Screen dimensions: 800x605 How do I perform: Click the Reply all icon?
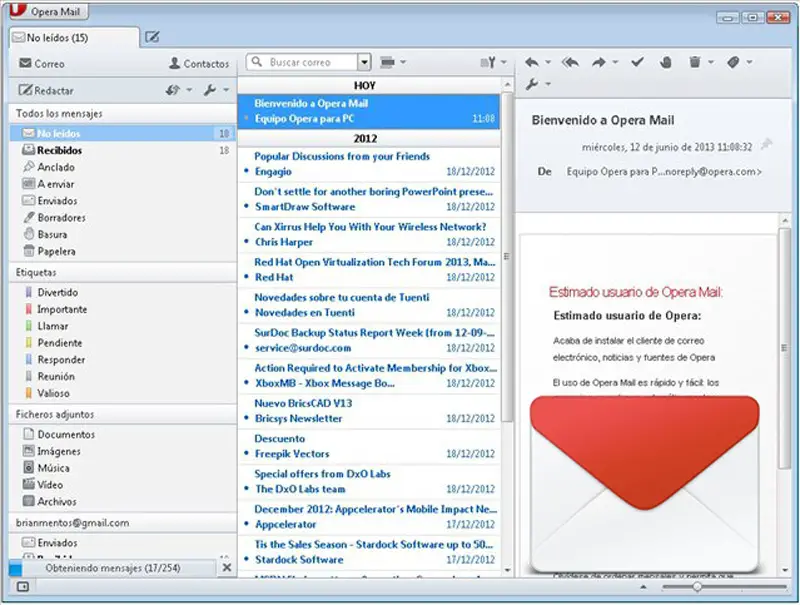click(570, 62)
